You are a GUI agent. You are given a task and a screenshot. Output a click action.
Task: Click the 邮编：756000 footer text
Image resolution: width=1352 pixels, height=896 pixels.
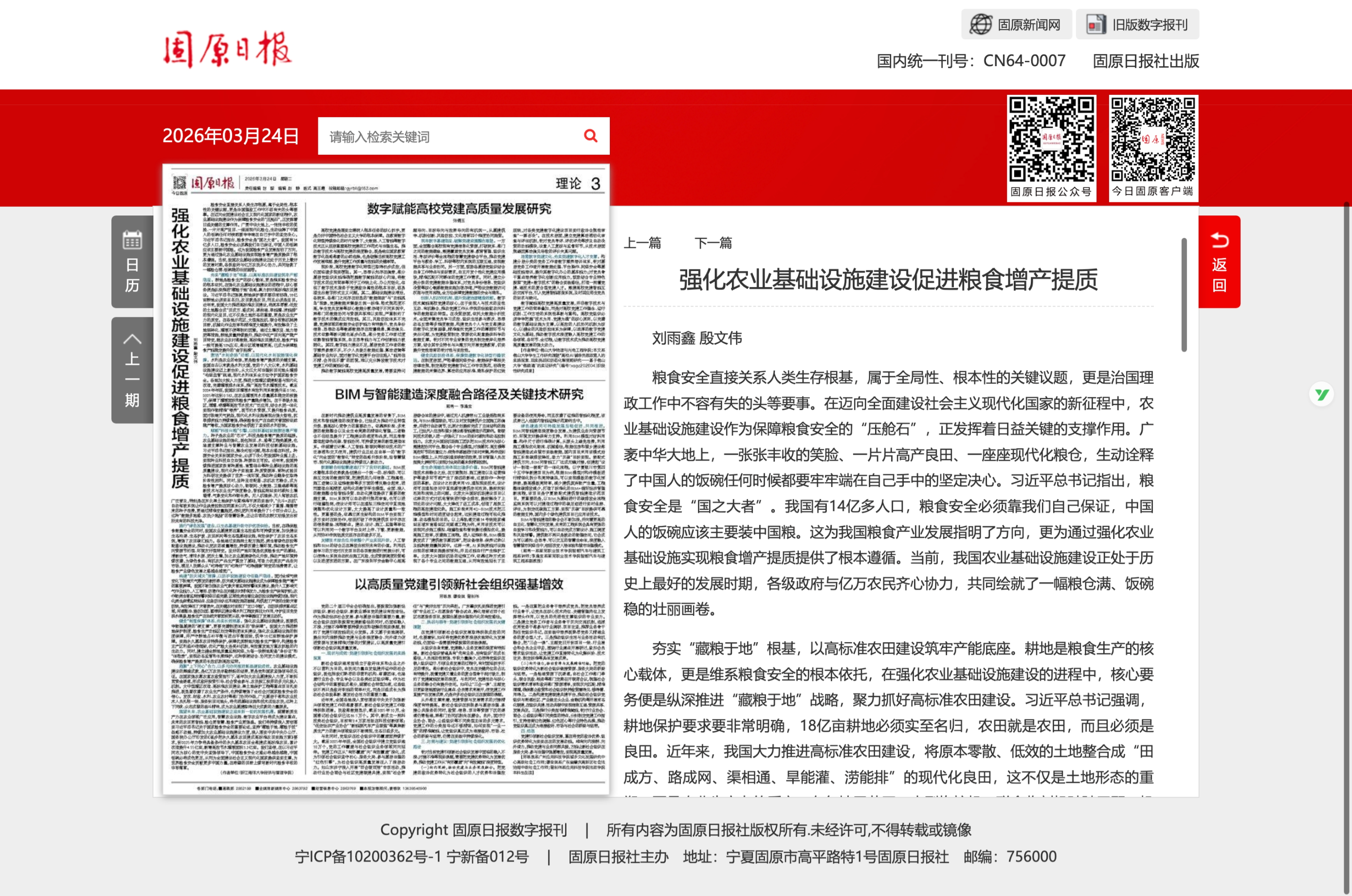[x=1009, y=857]
